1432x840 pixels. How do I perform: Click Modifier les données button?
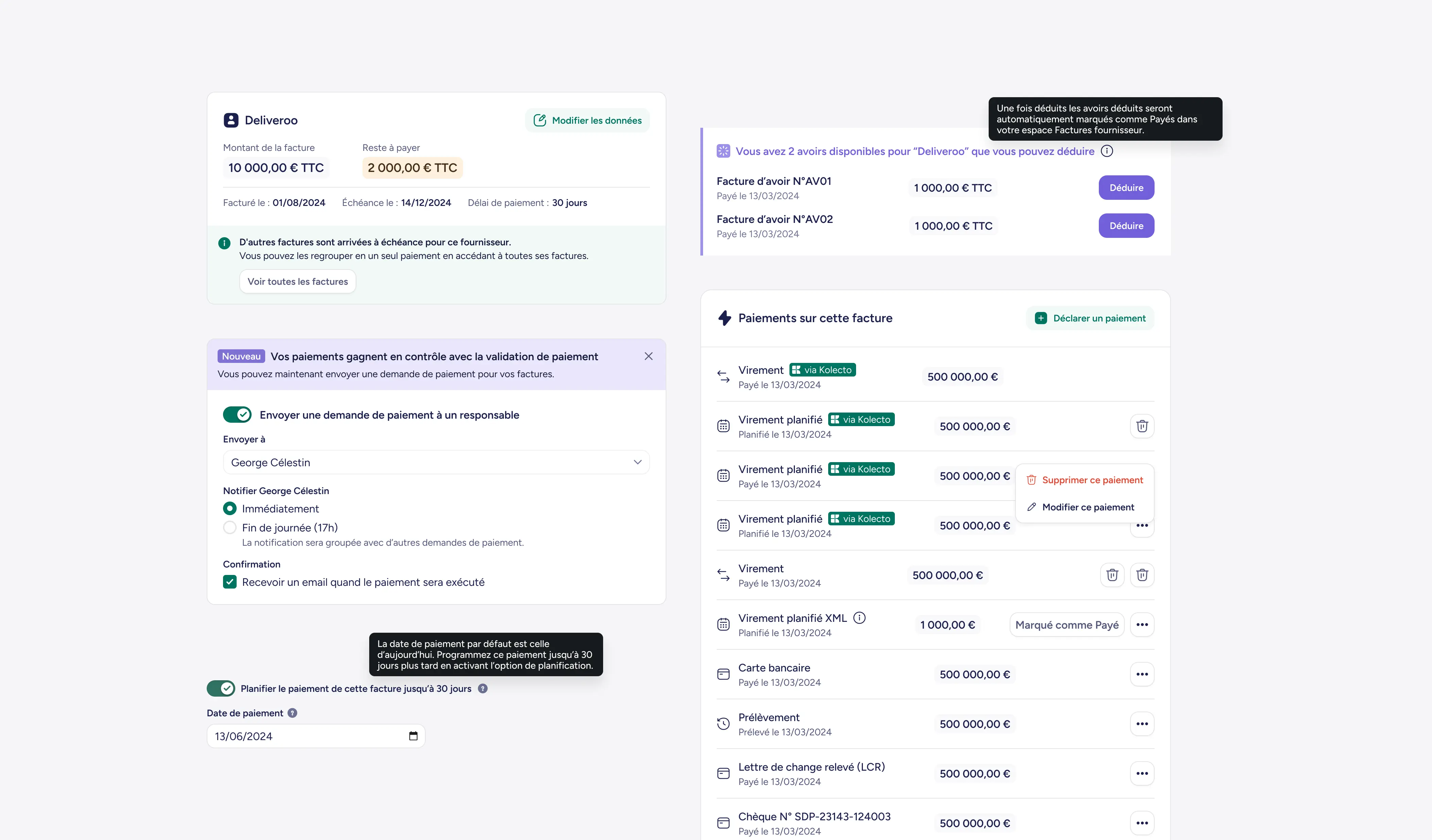(587, 120)
